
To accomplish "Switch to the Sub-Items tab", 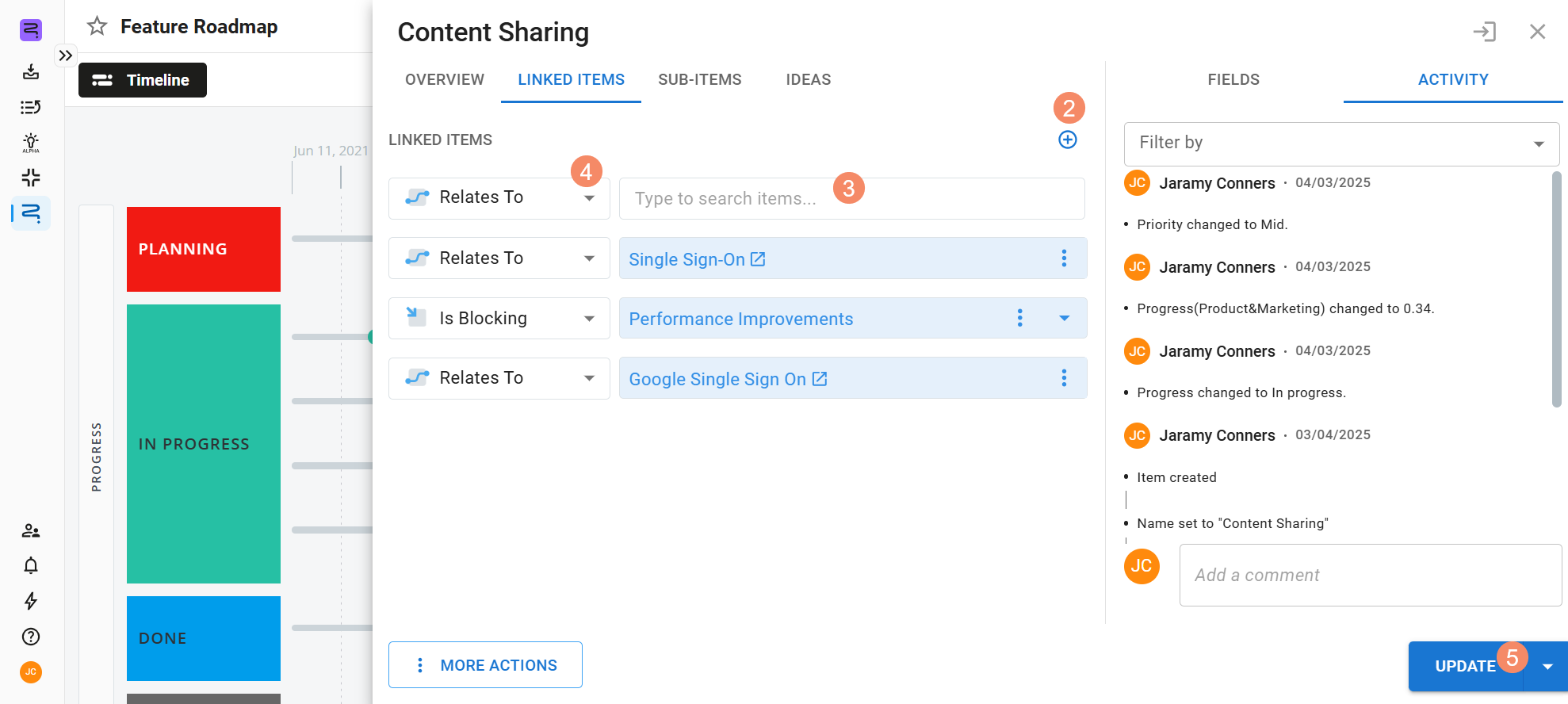I will [699, 80].
